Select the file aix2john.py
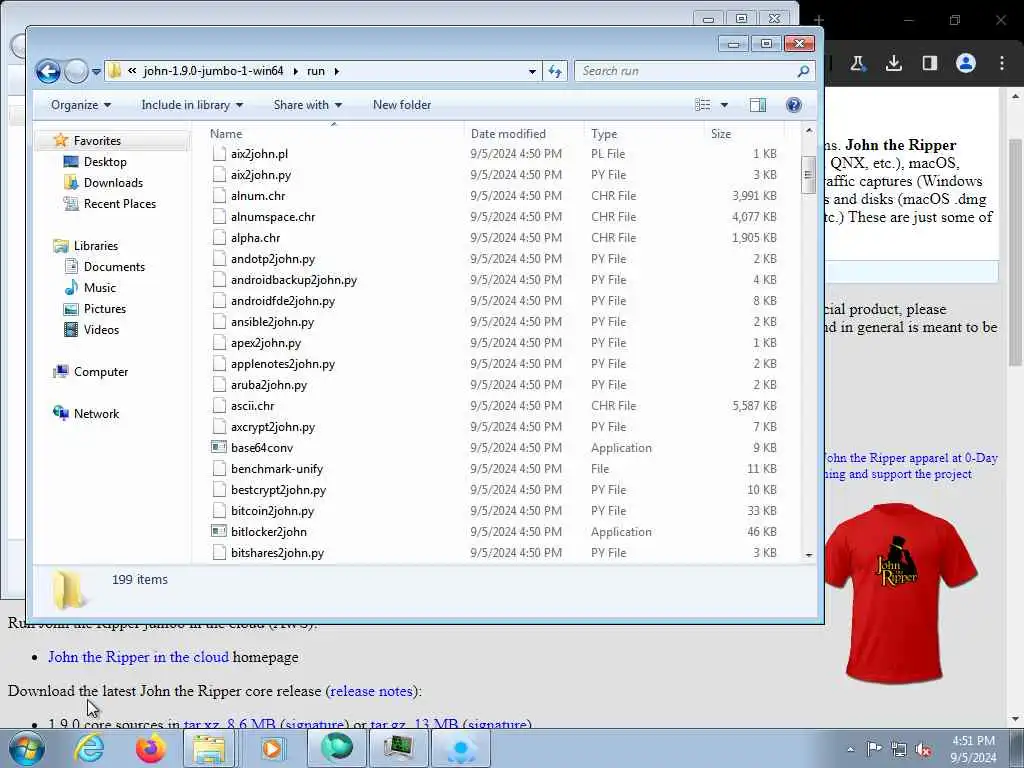 tap(261, 175)
